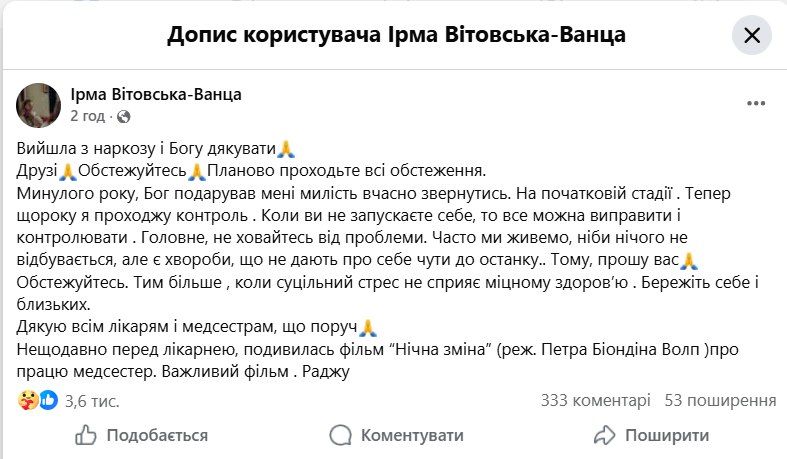
Task: Open the author name Ірма Вітовська-Ванца link
Action: [x=156, y=95]
